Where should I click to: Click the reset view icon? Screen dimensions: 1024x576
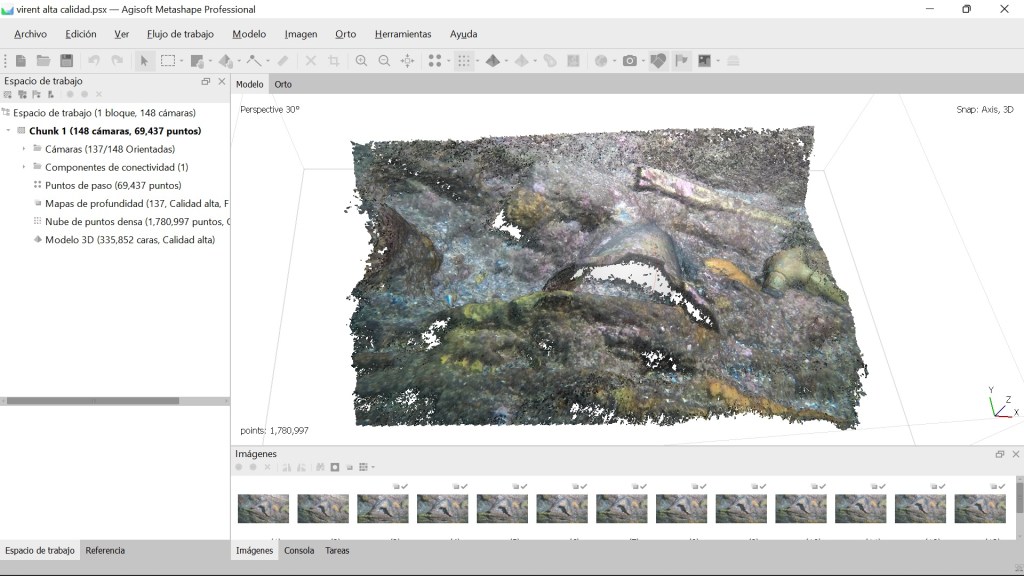[407, 61]
